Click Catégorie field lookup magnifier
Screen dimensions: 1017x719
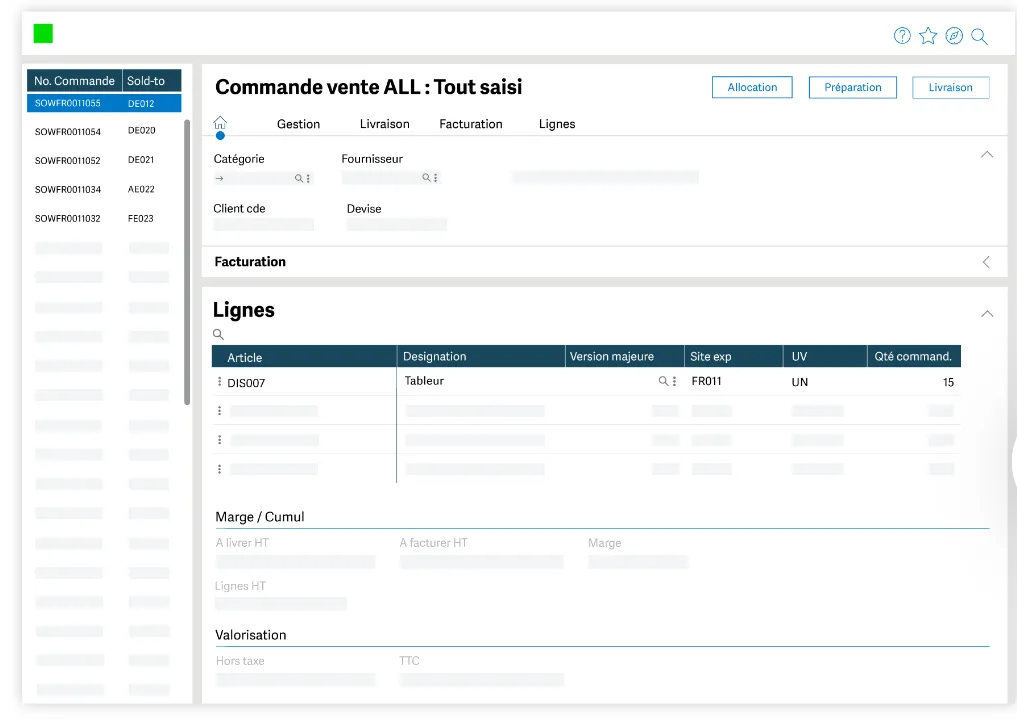[298, 178]
